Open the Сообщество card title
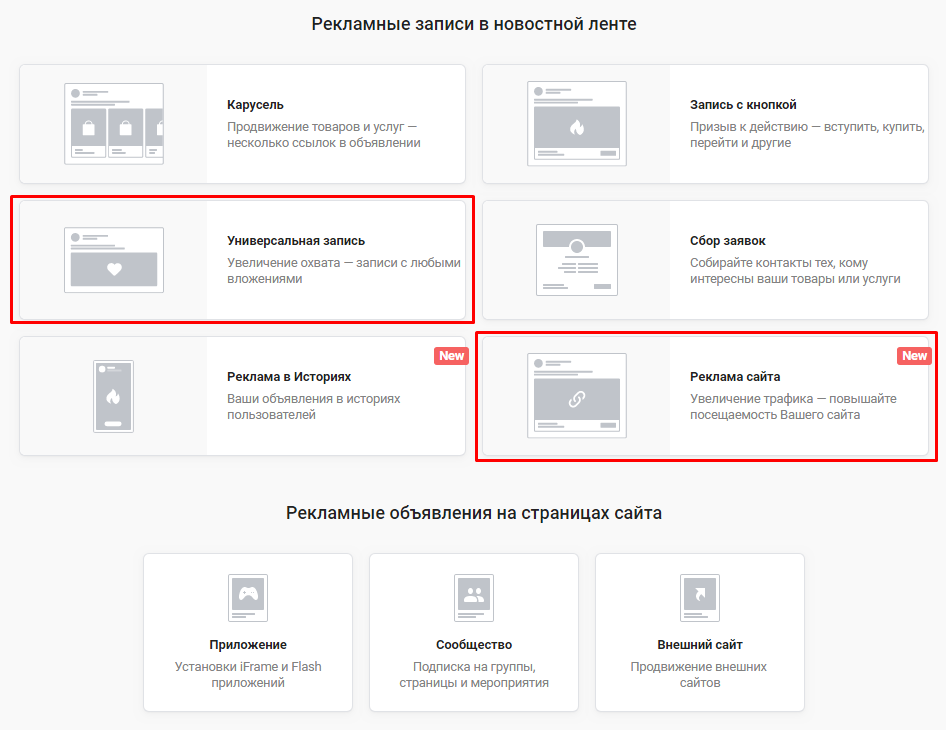Image resolution: width=946 pixels, height=730 pixels. (x=474, y=644)
